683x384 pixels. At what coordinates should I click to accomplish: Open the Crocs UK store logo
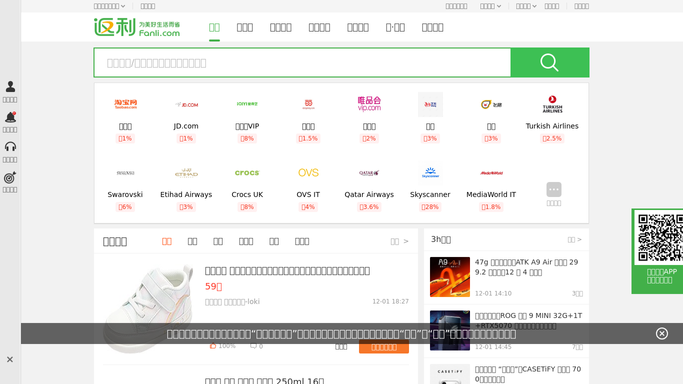tap(247, 173)
